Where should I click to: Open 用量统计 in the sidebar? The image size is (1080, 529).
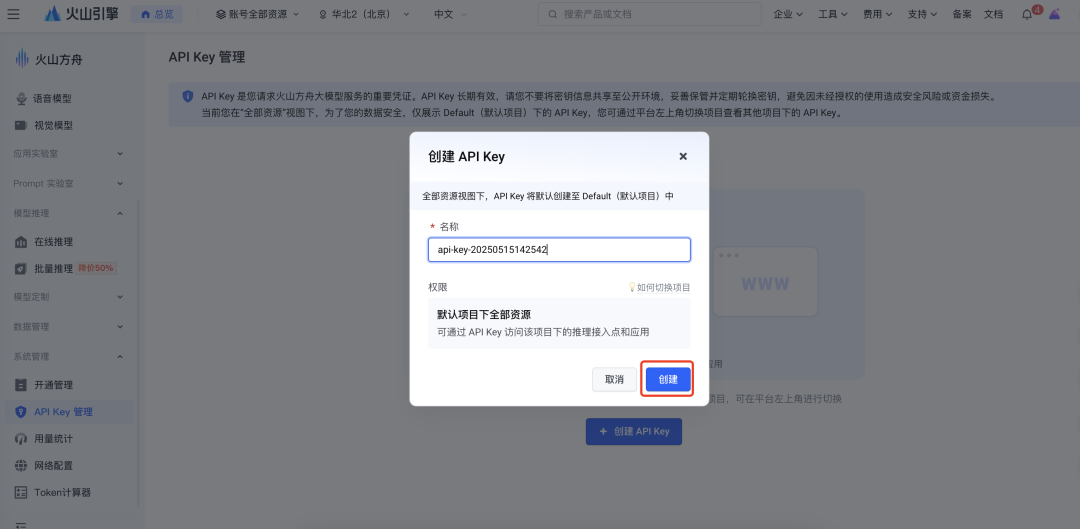point(53,439)
